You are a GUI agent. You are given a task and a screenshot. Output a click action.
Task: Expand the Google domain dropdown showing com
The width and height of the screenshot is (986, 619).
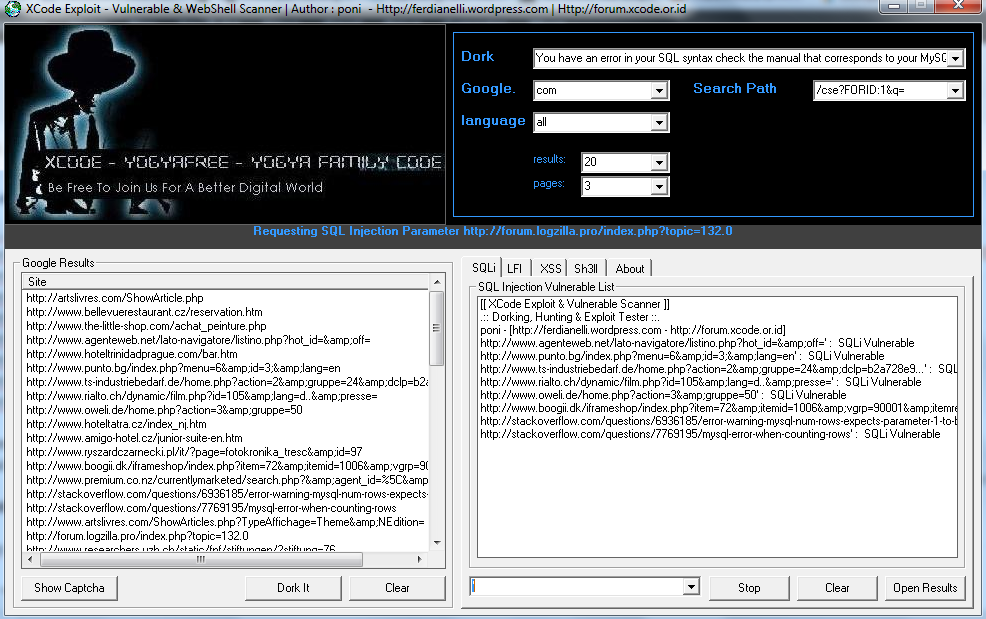point(658,91)
